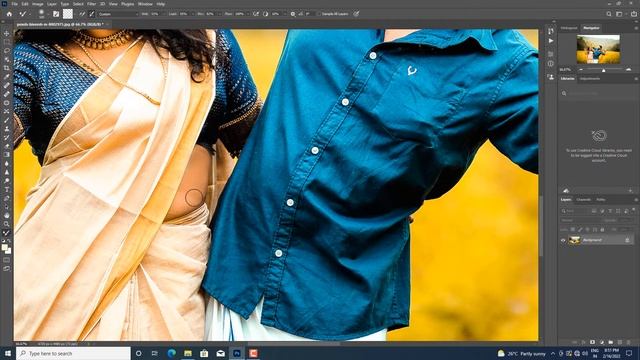640x360 pixels.
Task: Open Layers panel flyout menu
Action: point(636,200)
